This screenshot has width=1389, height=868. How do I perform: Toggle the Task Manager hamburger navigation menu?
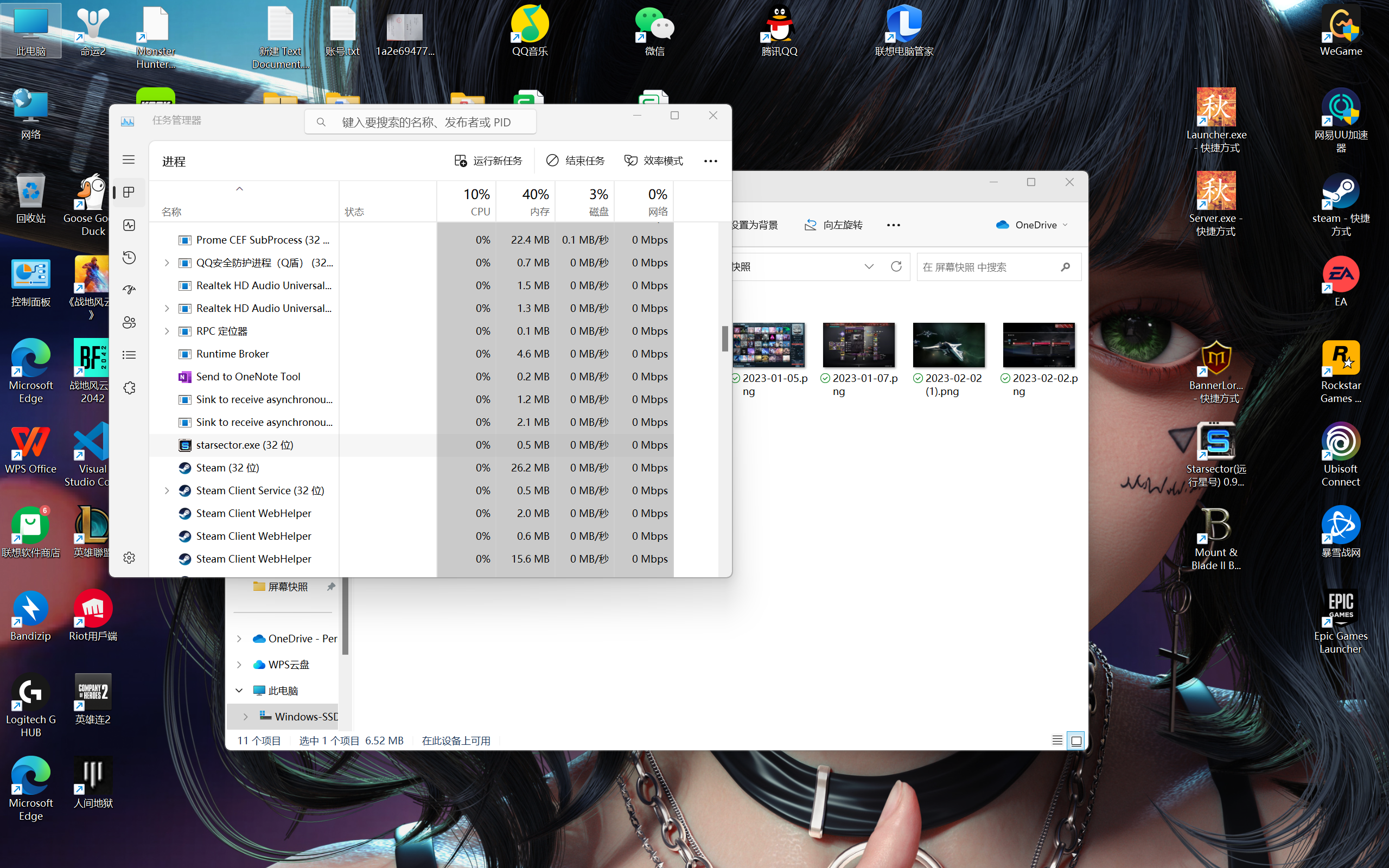pos(129,159)
